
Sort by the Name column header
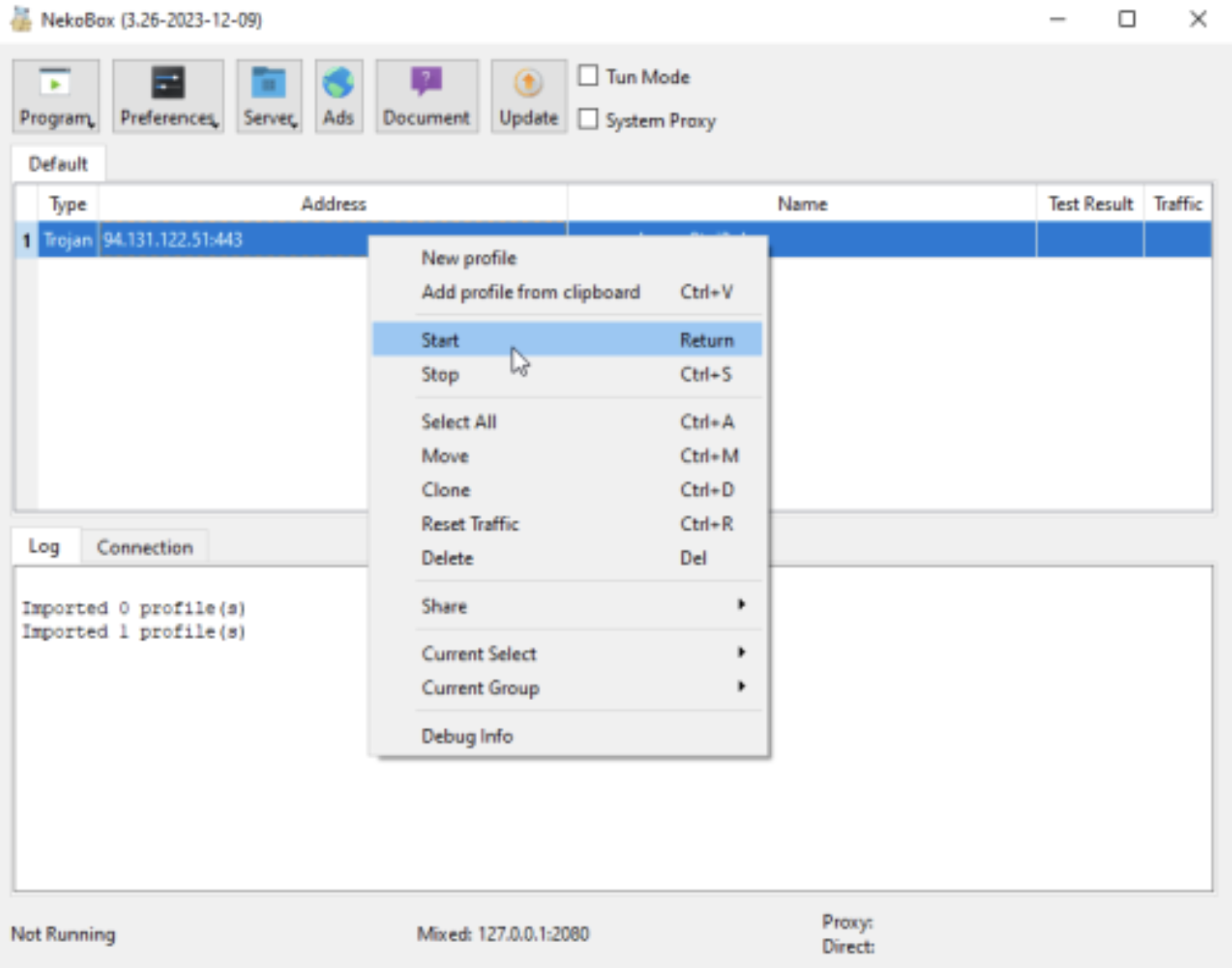(802, 203)
